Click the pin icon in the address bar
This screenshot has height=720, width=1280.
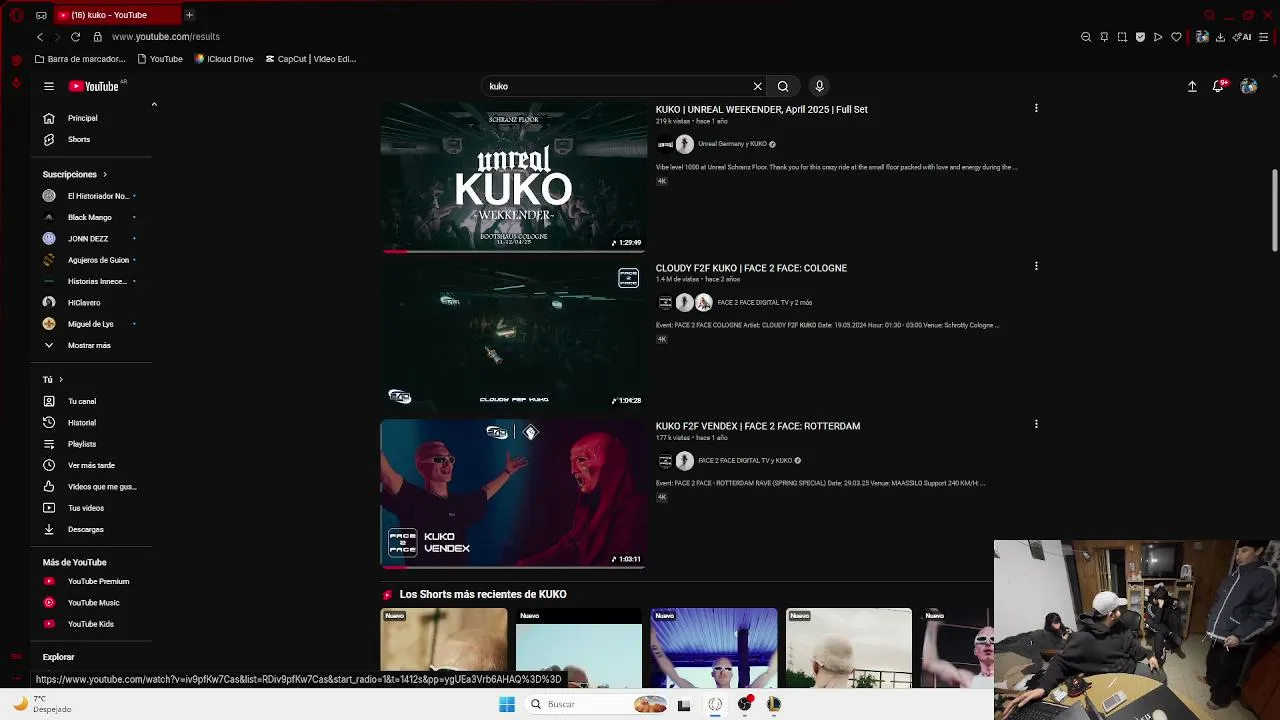(1104, 37)
